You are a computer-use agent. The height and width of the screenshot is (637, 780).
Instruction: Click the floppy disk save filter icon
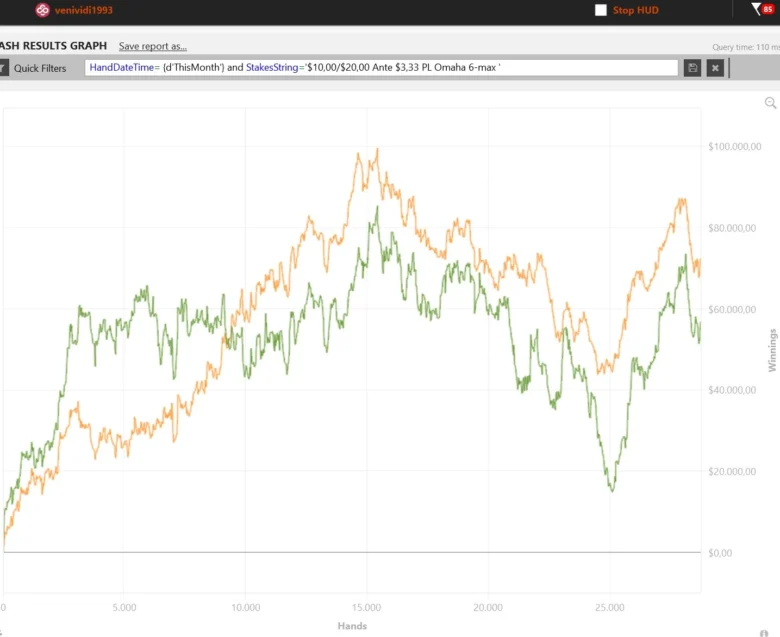(692, 68)
